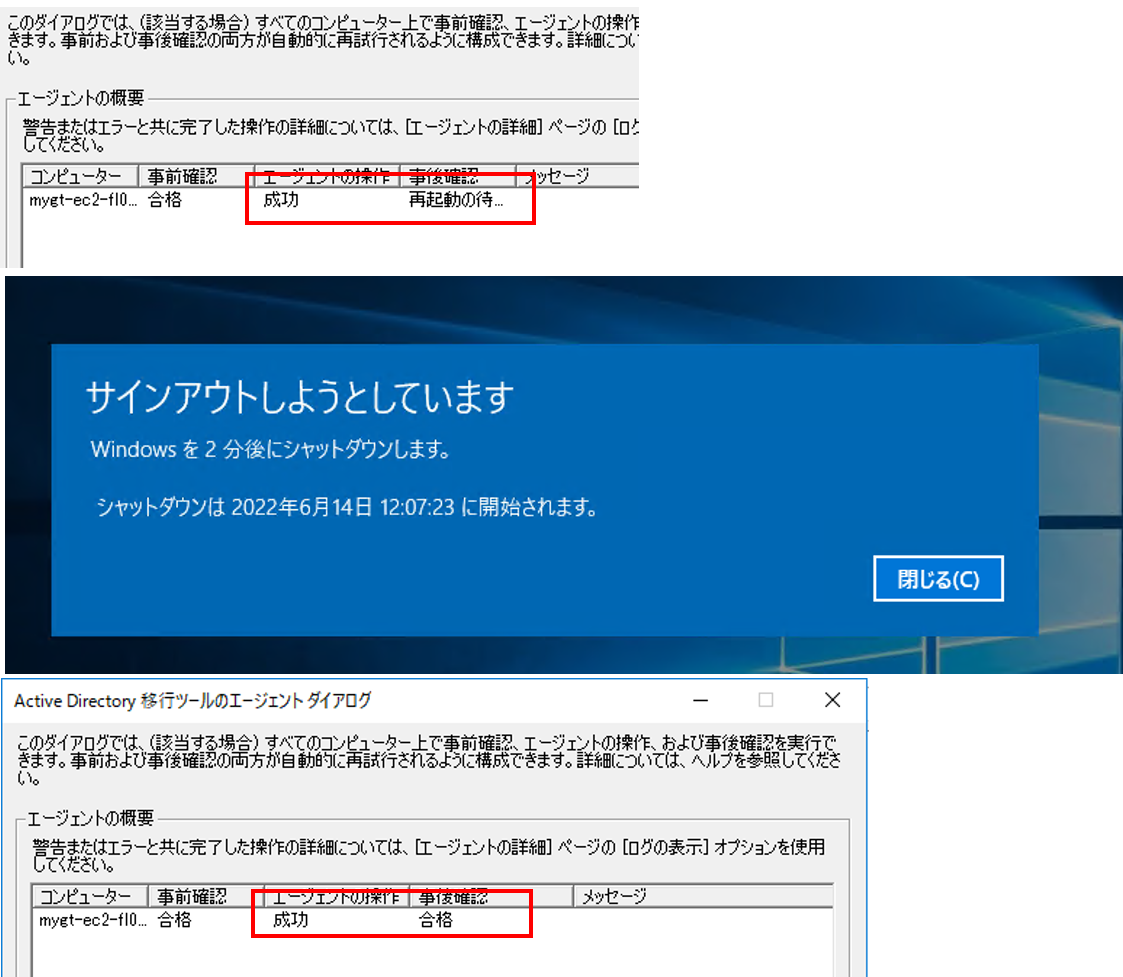The height and width of the screenshot is (977, 1123).
Task: Click the 事前確認 column header in the bottom dialog
Action: click(x=206, y=896)
